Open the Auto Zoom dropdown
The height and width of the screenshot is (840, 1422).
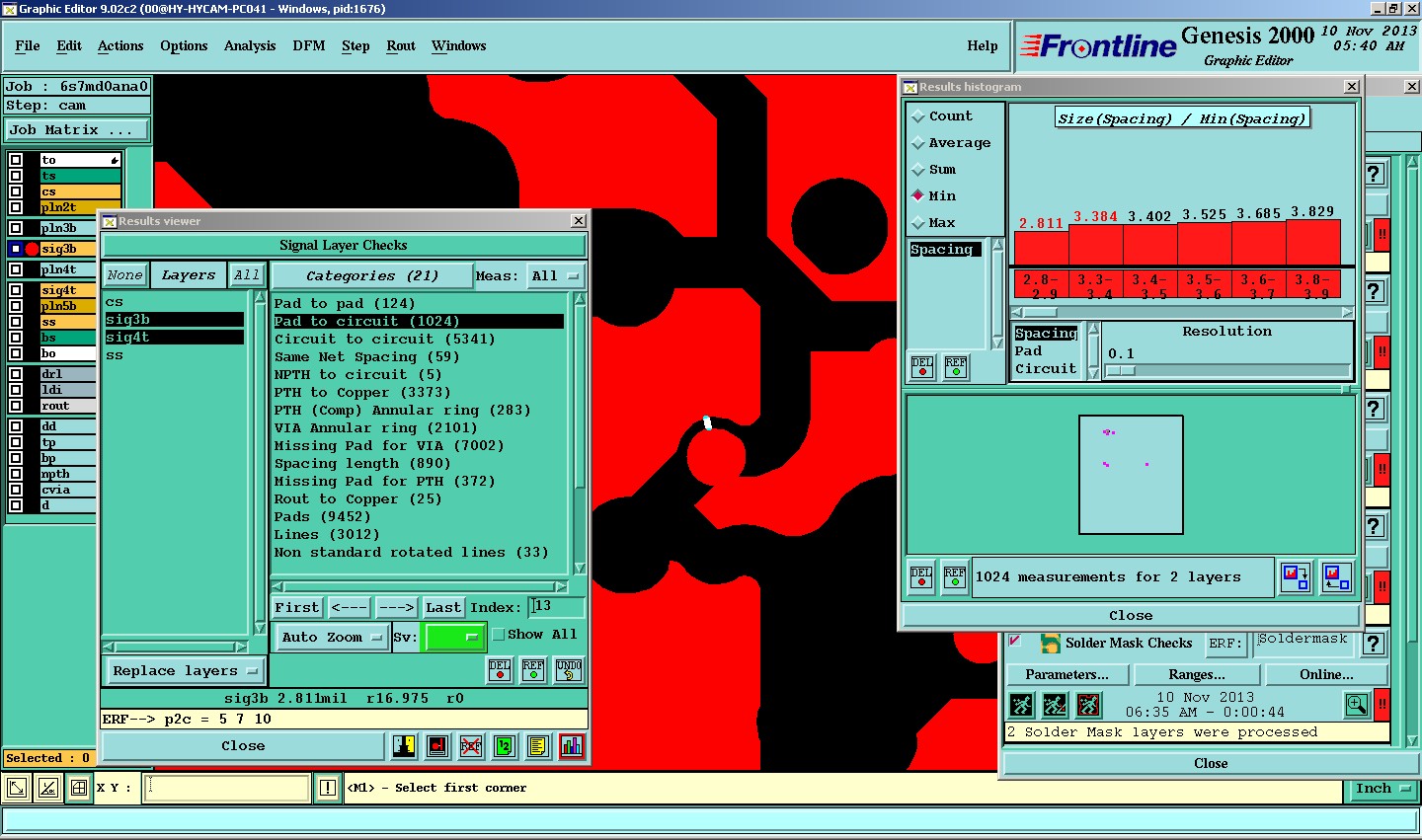331,638
